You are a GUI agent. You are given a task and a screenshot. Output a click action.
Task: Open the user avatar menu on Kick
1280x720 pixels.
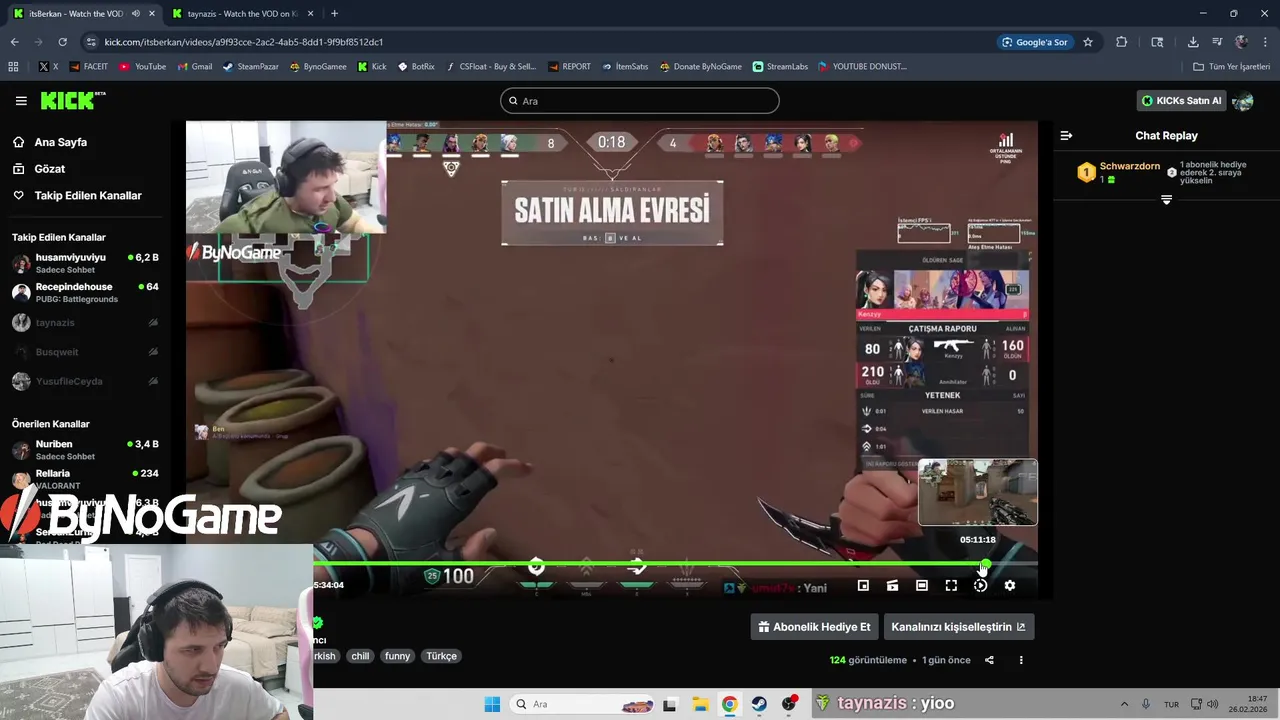pyautogui.click(x=1243, y=101)
